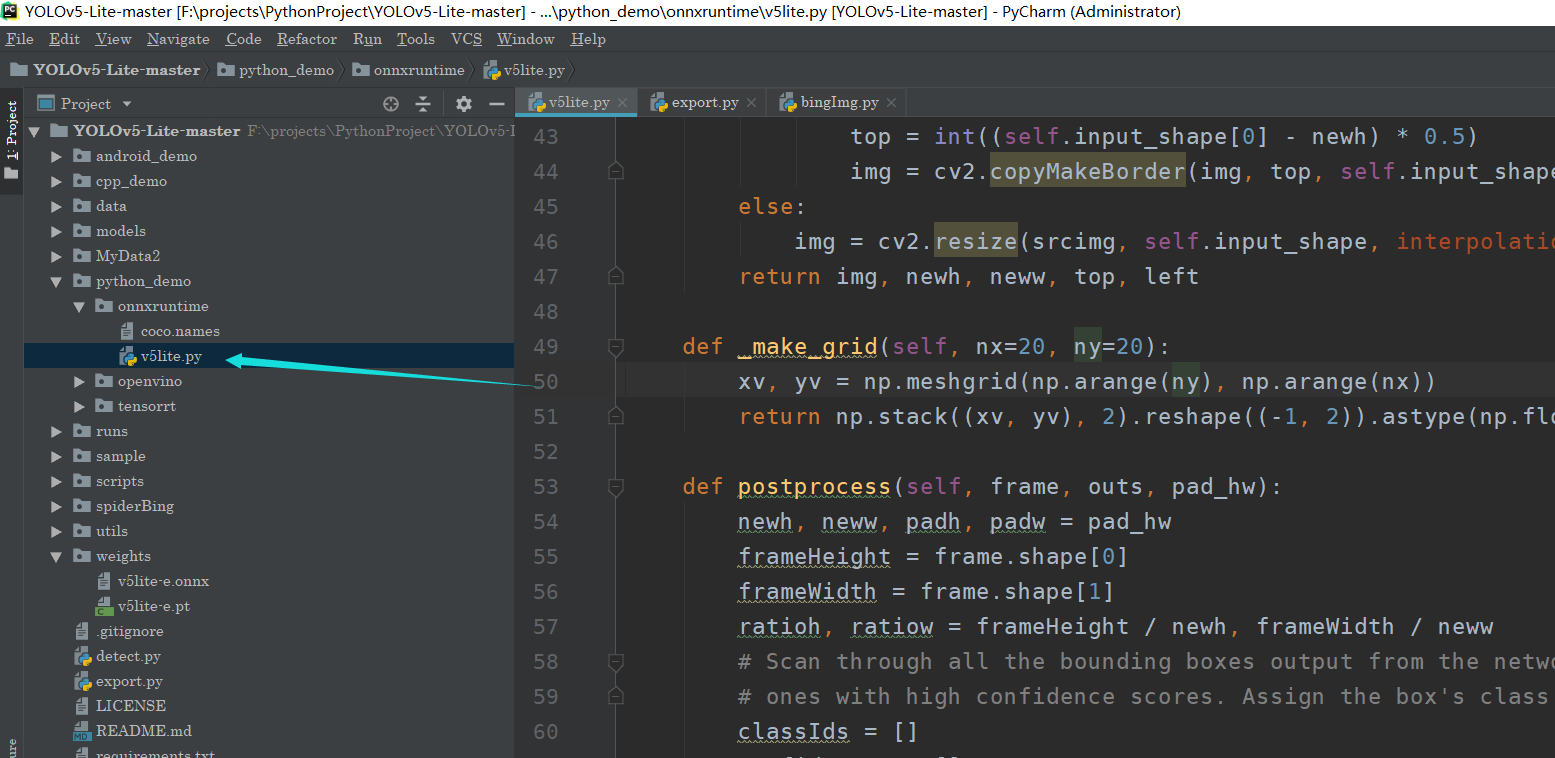1555x758 pixels.
Task: Click v5lite.py breadcrumb in navigation bar
Action: [524, 70]
